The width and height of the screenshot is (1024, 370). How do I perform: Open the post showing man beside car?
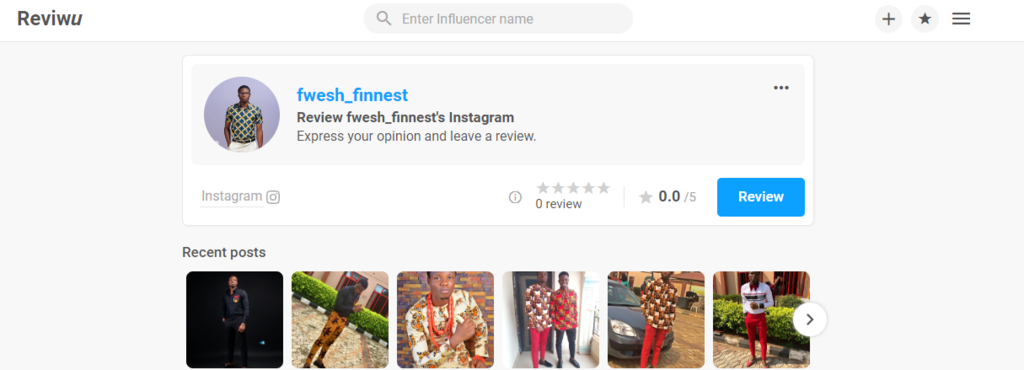656,320
